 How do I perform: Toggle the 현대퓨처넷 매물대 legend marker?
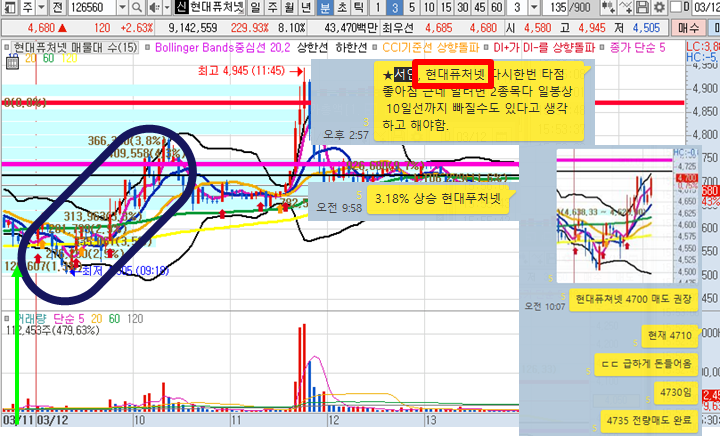[6, 47]
